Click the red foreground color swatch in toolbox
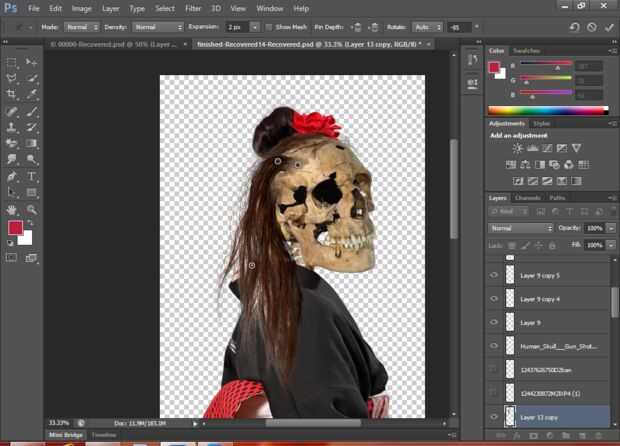The height and width of the screenshot is (446, 620). tap(15, 228)
